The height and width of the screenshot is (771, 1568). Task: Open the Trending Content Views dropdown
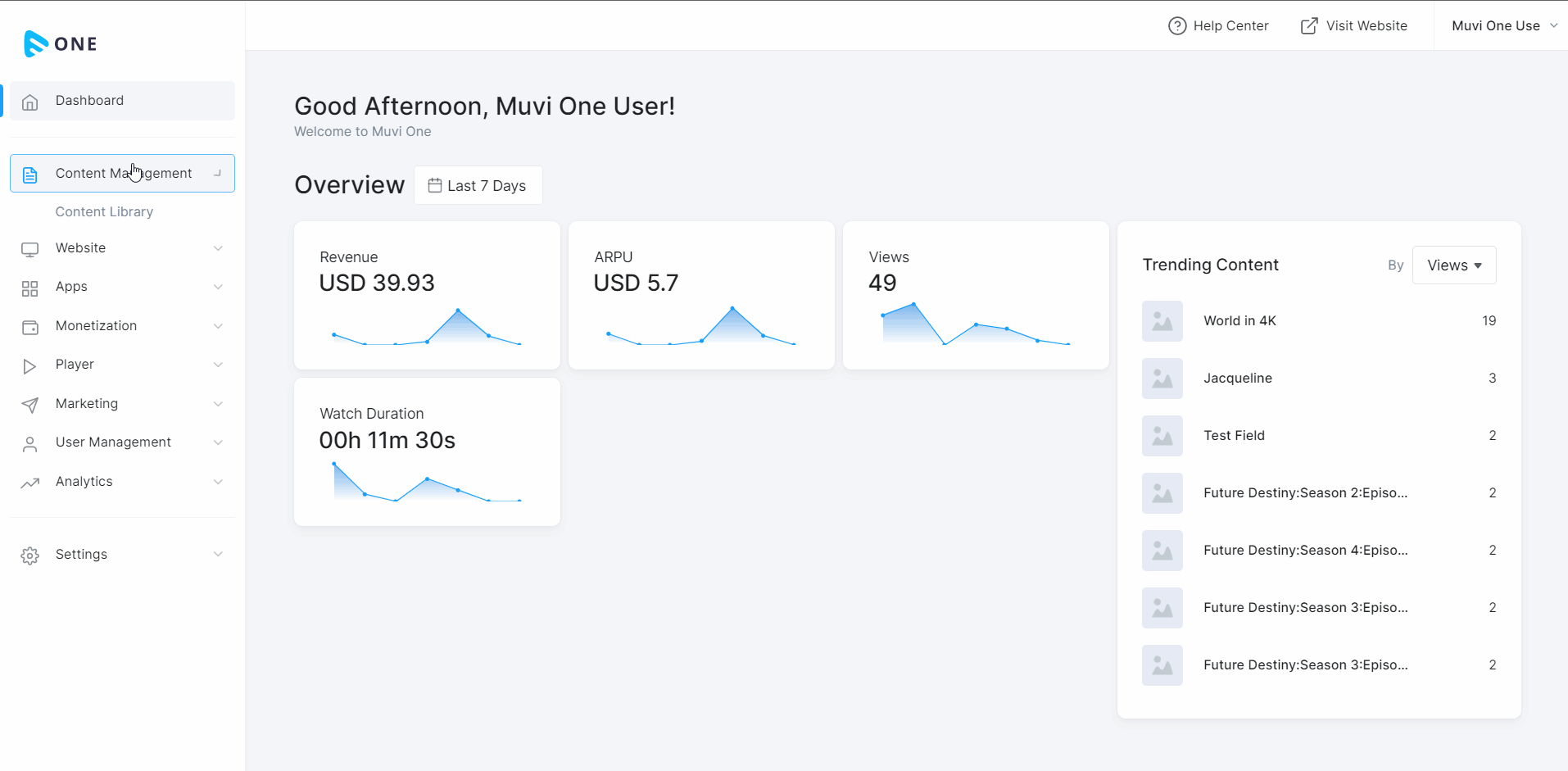pos(1454,265)
